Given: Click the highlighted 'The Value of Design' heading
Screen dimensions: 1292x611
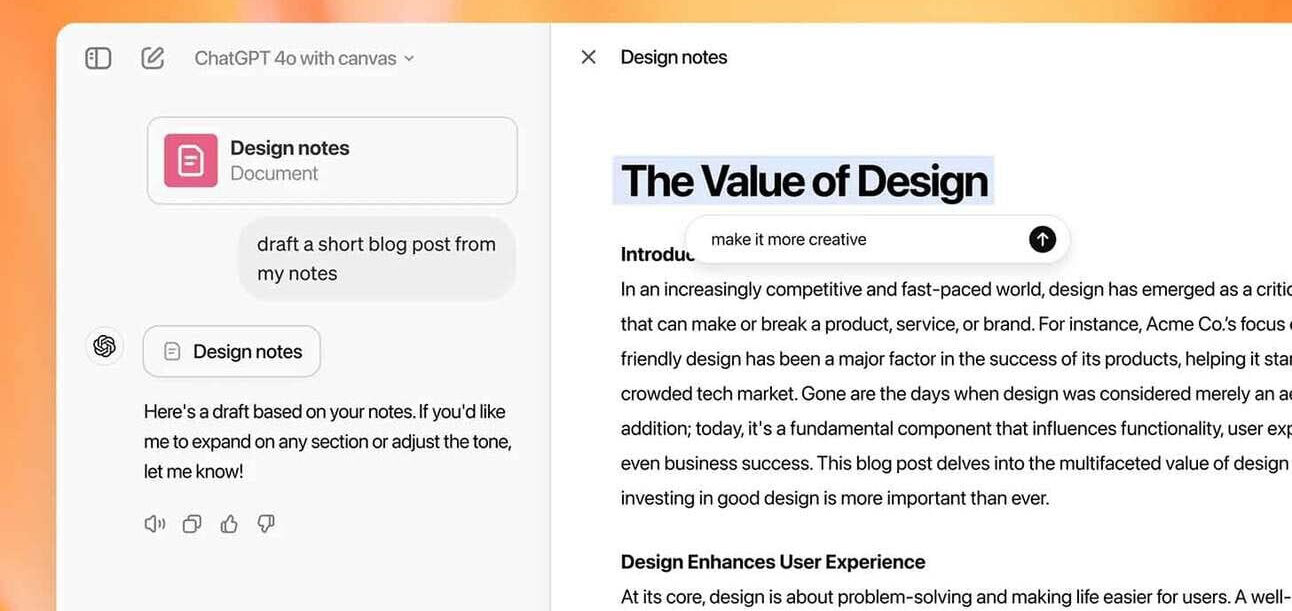Looking at the screenshot, I should pos(804,181).
